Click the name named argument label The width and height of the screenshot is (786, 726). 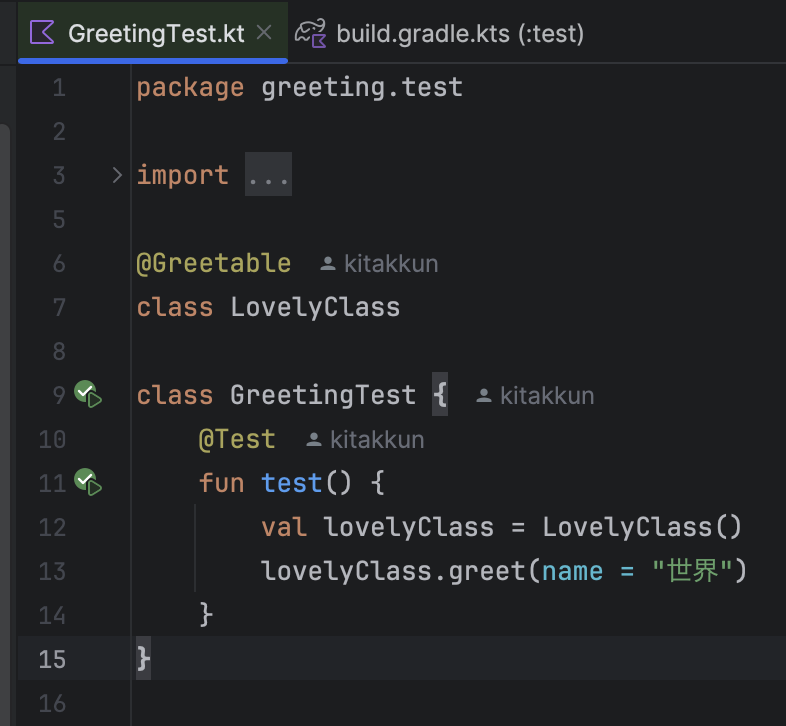[572, 572]
